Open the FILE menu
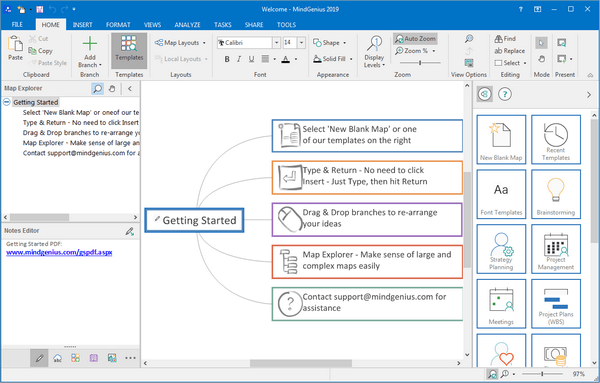Screen dimensions: 600x383 pos(17,25)
